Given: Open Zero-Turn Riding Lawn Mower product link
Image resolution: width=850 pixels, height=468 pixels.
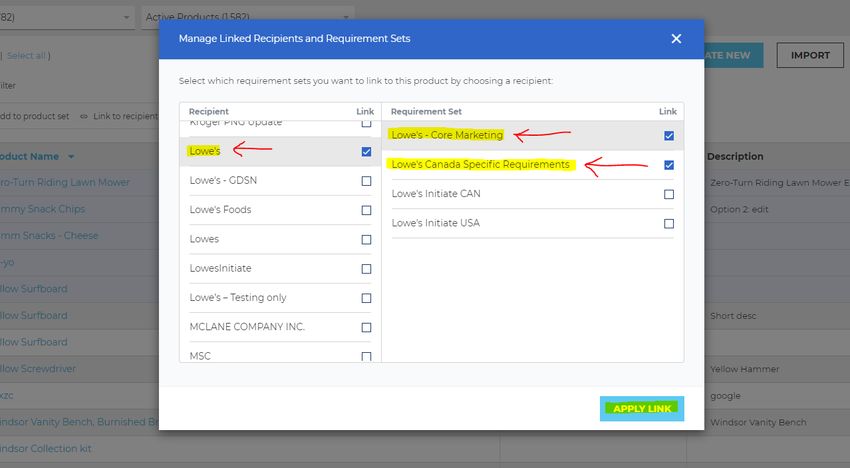Looking at the screenshot, I should click(x=65, y=182).
